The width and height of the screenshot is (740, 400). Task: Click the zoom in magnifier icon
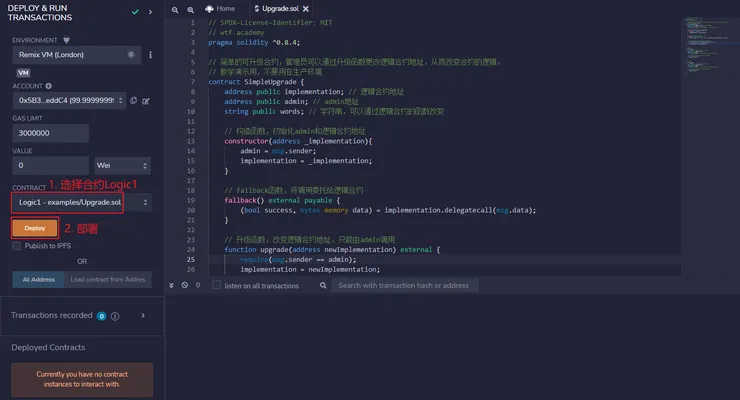tap(191, 9)
